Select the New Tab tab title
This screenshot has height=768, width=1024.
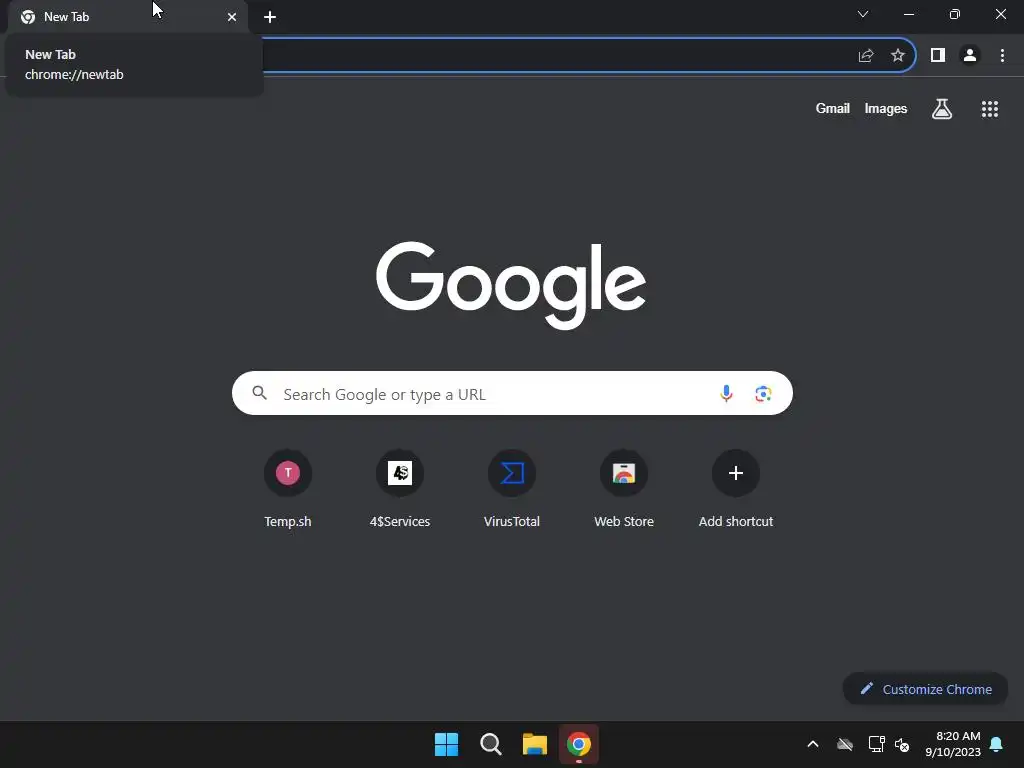[66, 17]
